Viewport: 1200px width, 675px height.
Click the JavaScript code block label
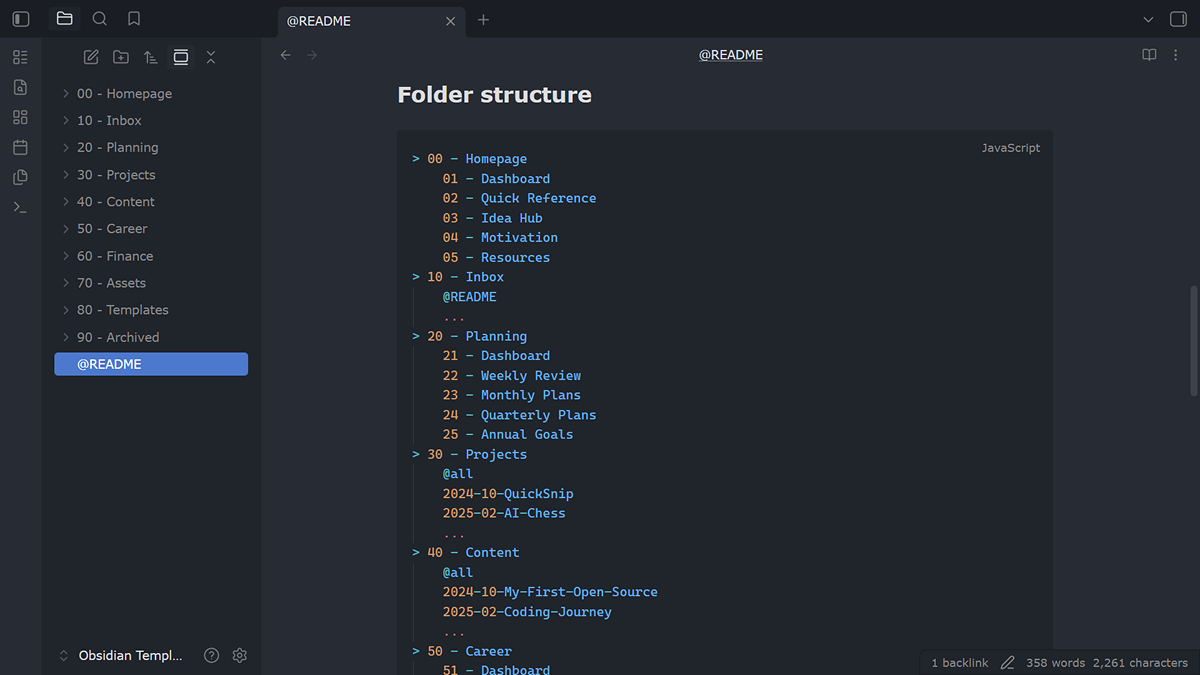pyautogui.click(x=1010, y=148)
